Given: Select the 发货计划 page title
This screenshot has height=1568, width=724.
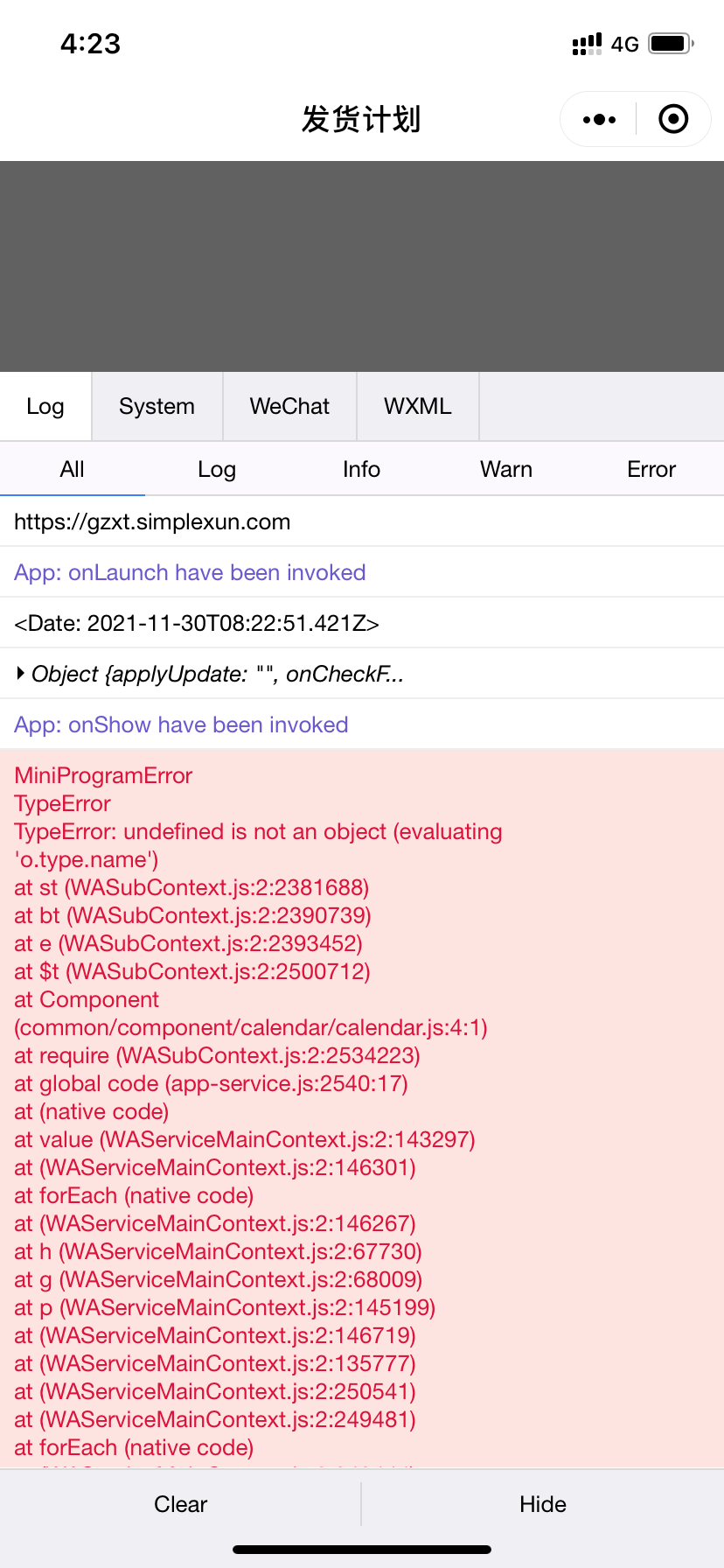Looking at the screenshot, I should pos(361,119).
